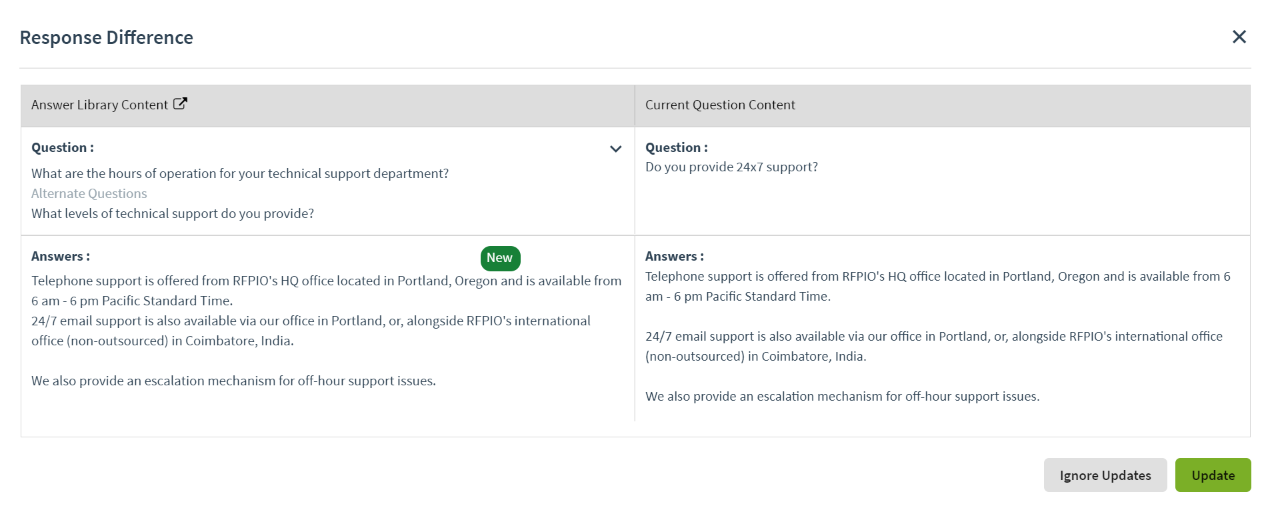The width and height of the screenshot is (1268, 507).
Task: Select the Current Question Content header
Action: pyautogui.click(x=720, y=105)
